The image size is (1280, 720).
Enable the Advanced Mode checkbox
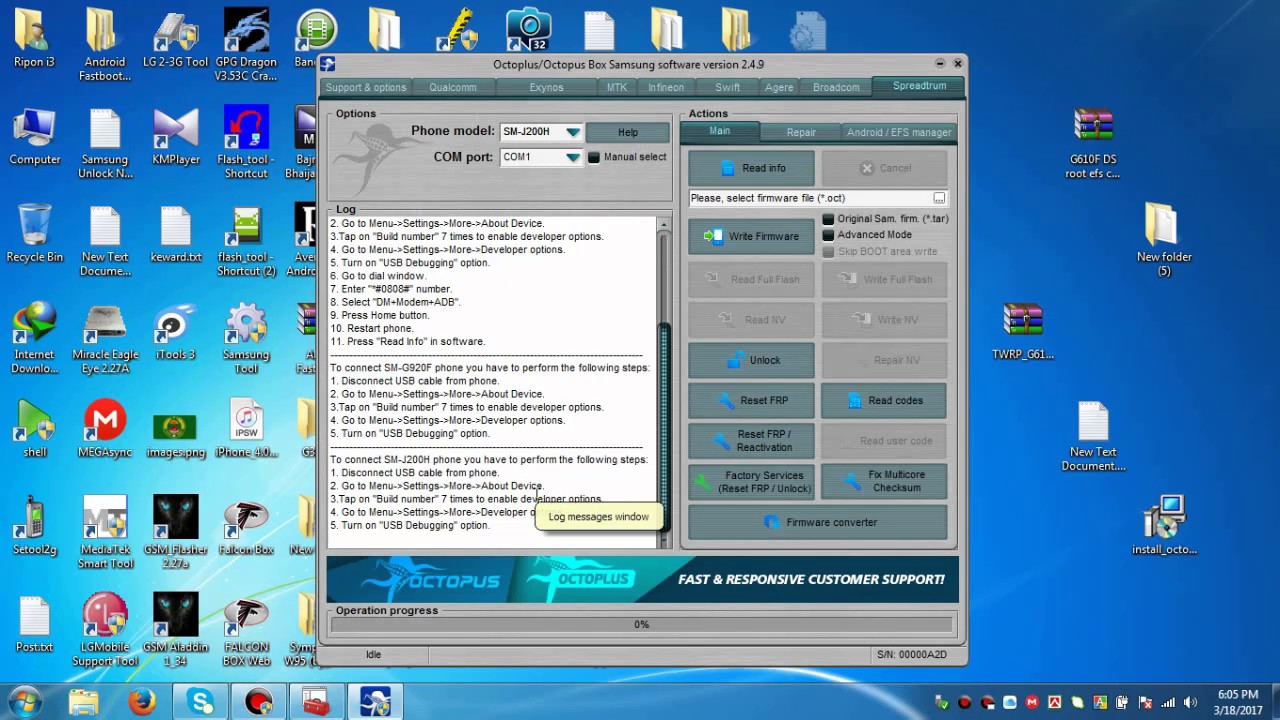[x=828, y=235]
